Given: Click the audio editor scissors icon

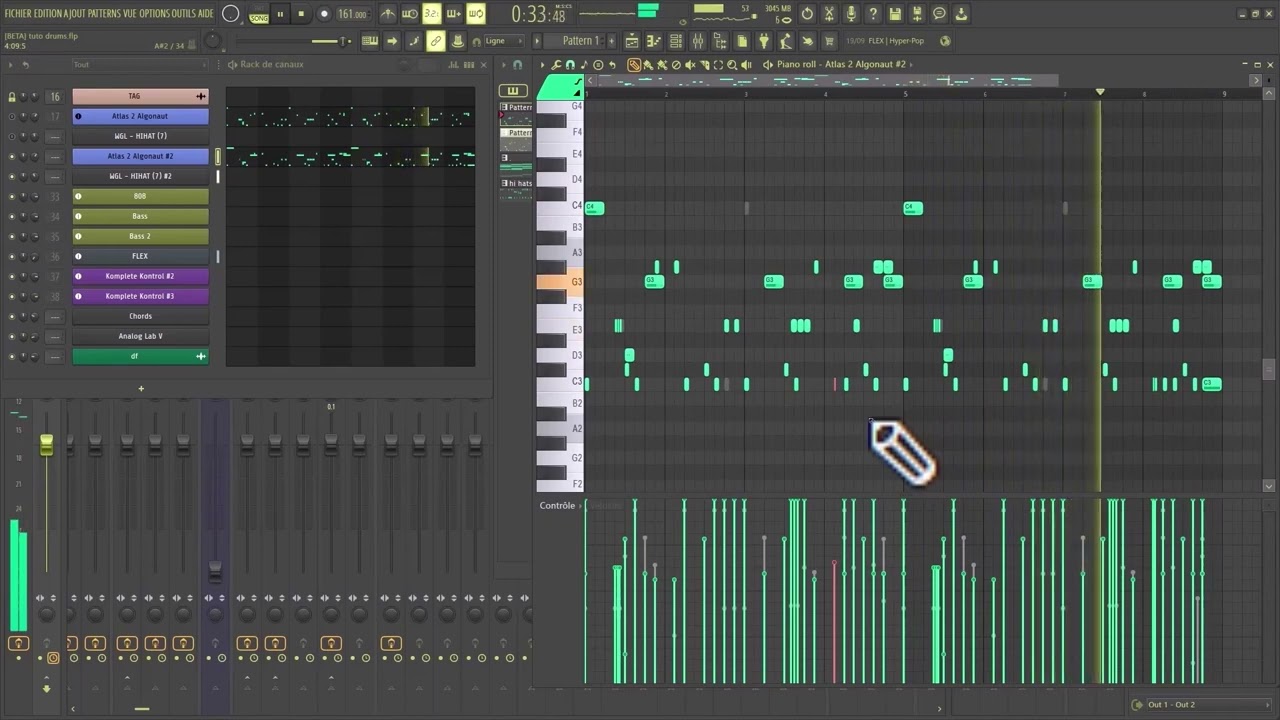Looking at the screenshot, I should pyautogui.click(x=829, y=14).
